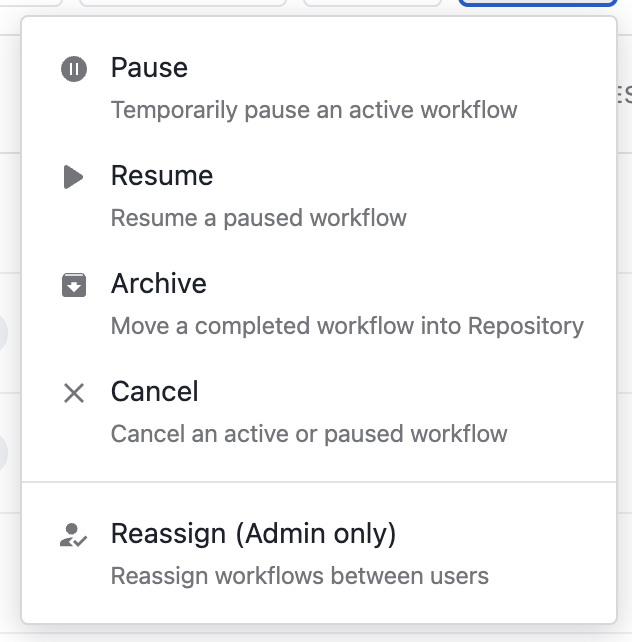Viewport: 632px width, 642px height.
Task: Click 'Resume a paused workflow' description
Action: click(x=259, y=218)
